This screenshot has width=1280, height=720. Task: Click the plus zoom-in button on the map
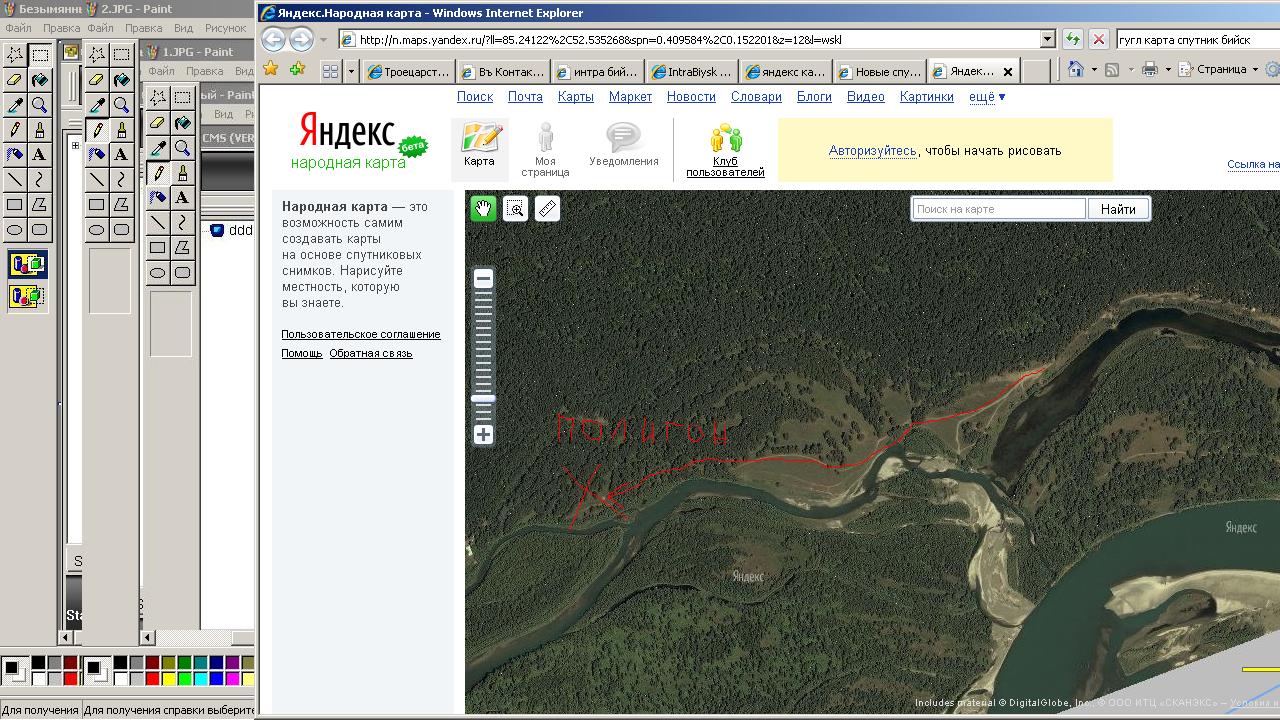483,435
